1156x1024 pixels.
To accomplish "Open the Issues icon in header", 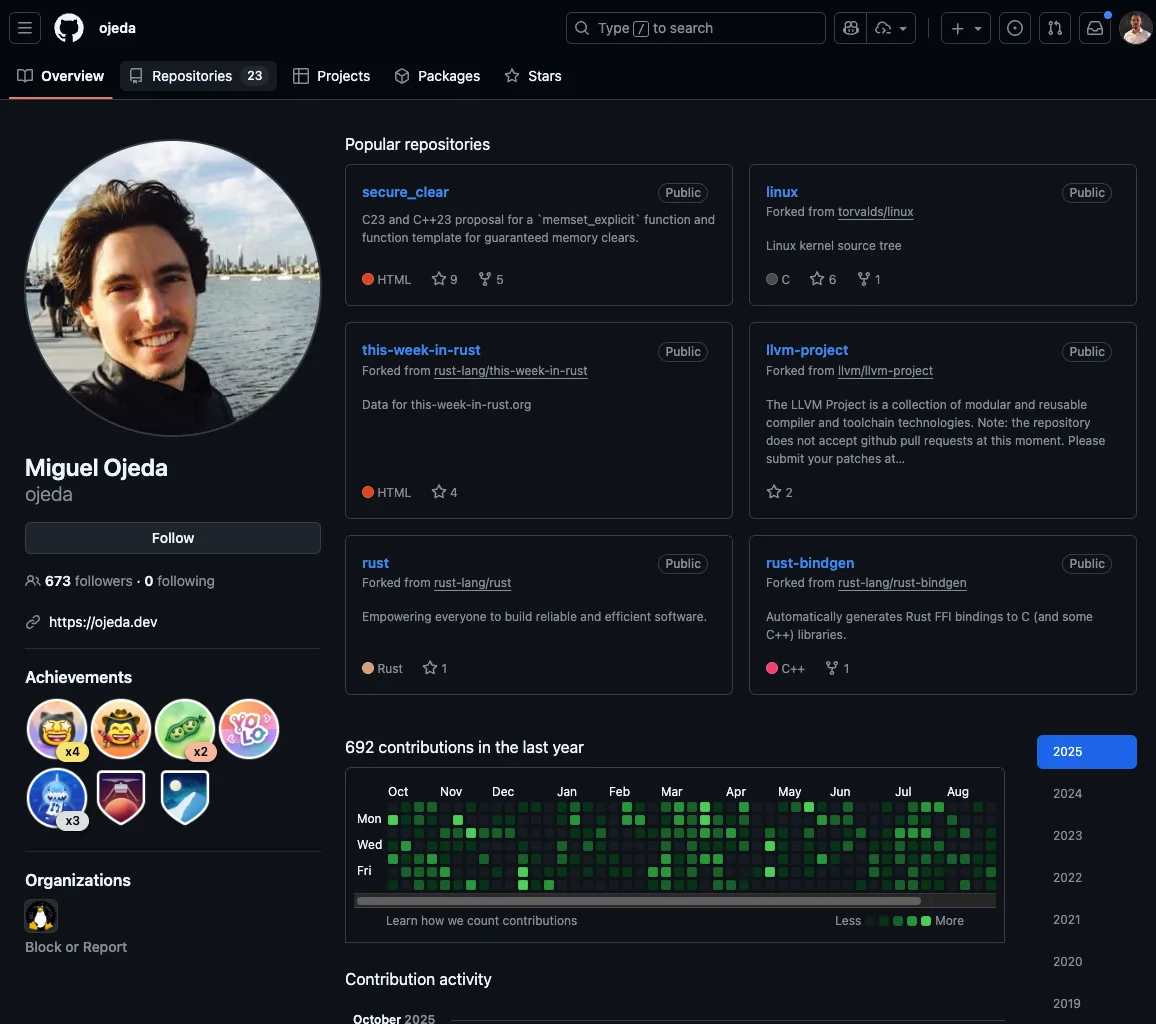I will coord(1015,28).
